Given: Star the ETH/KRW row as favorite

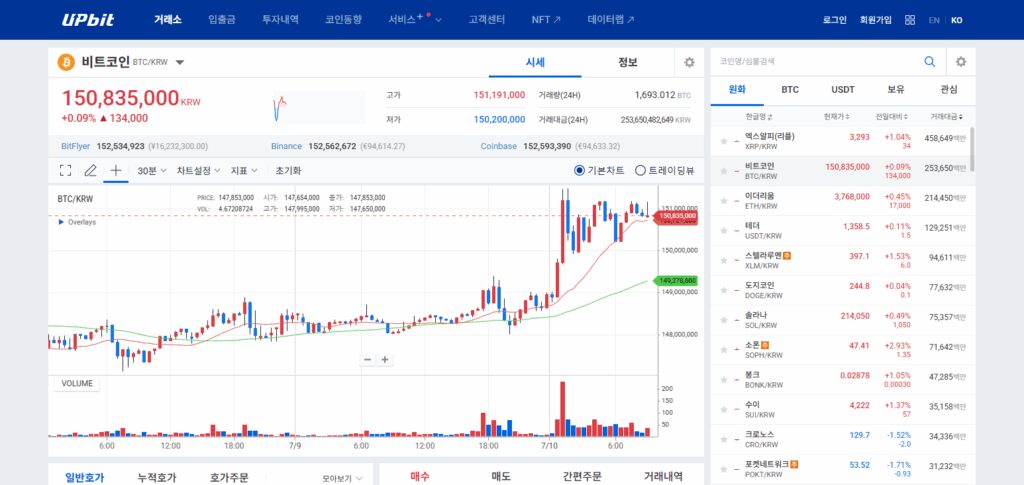Looking at the screenshot, I should (723, 200).
